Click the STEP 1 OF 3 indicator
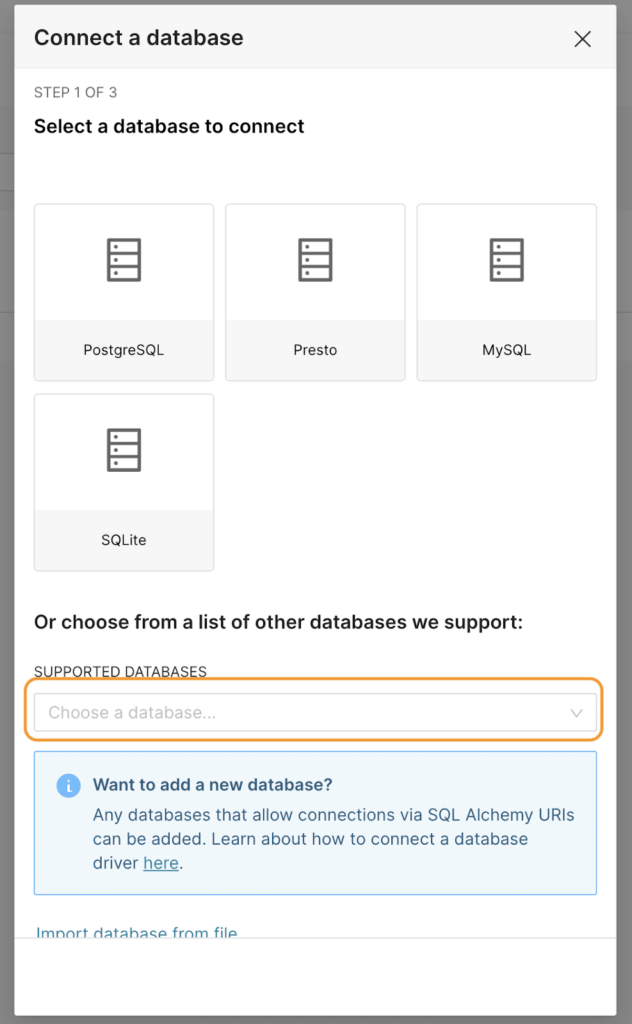632x1024 pixels. pyautogui.click(x=75, y=93)
